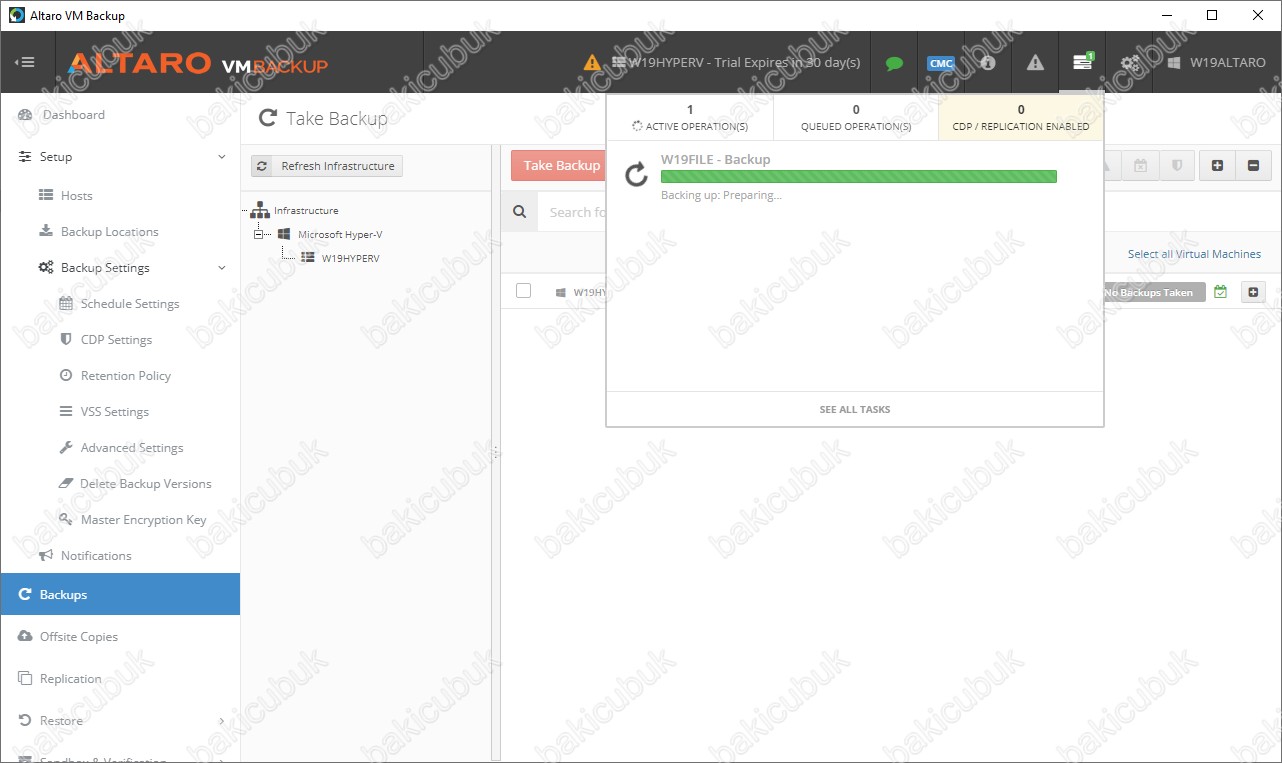Show the CDP / Replication Enabled tab
Screen dimensions: 1282x763
[x=1021, y=118]
